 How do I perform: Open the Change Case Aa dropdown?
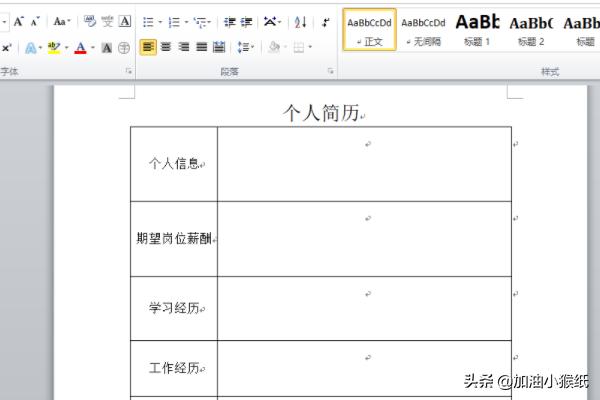(x=61, y=21)
